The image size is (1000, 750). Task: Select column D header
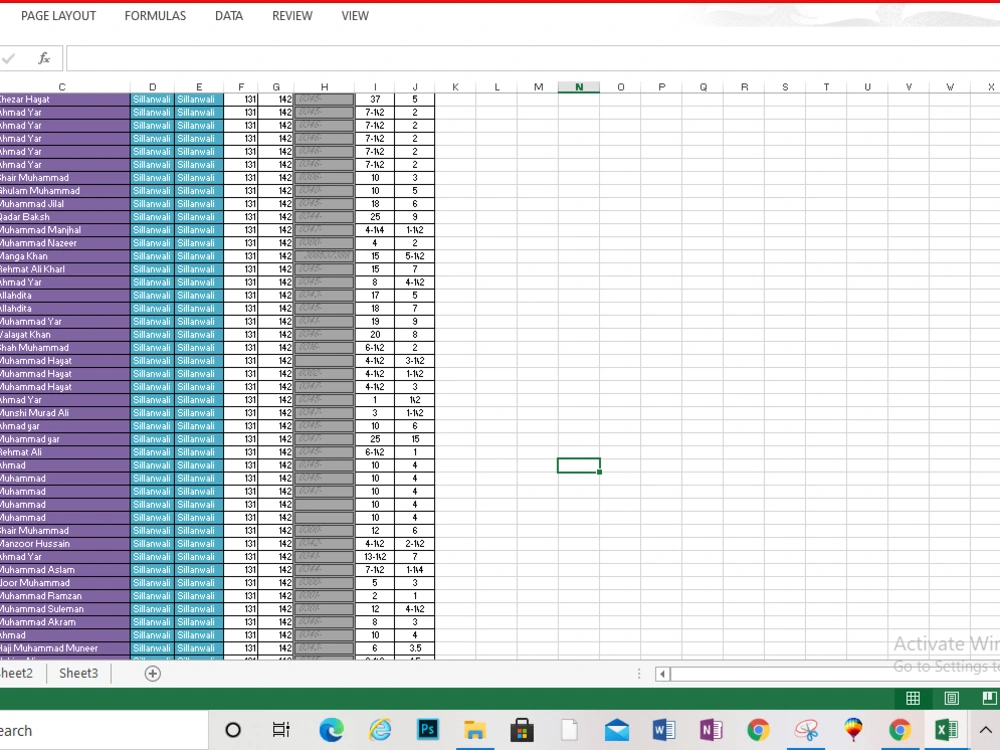pos(152,87)
